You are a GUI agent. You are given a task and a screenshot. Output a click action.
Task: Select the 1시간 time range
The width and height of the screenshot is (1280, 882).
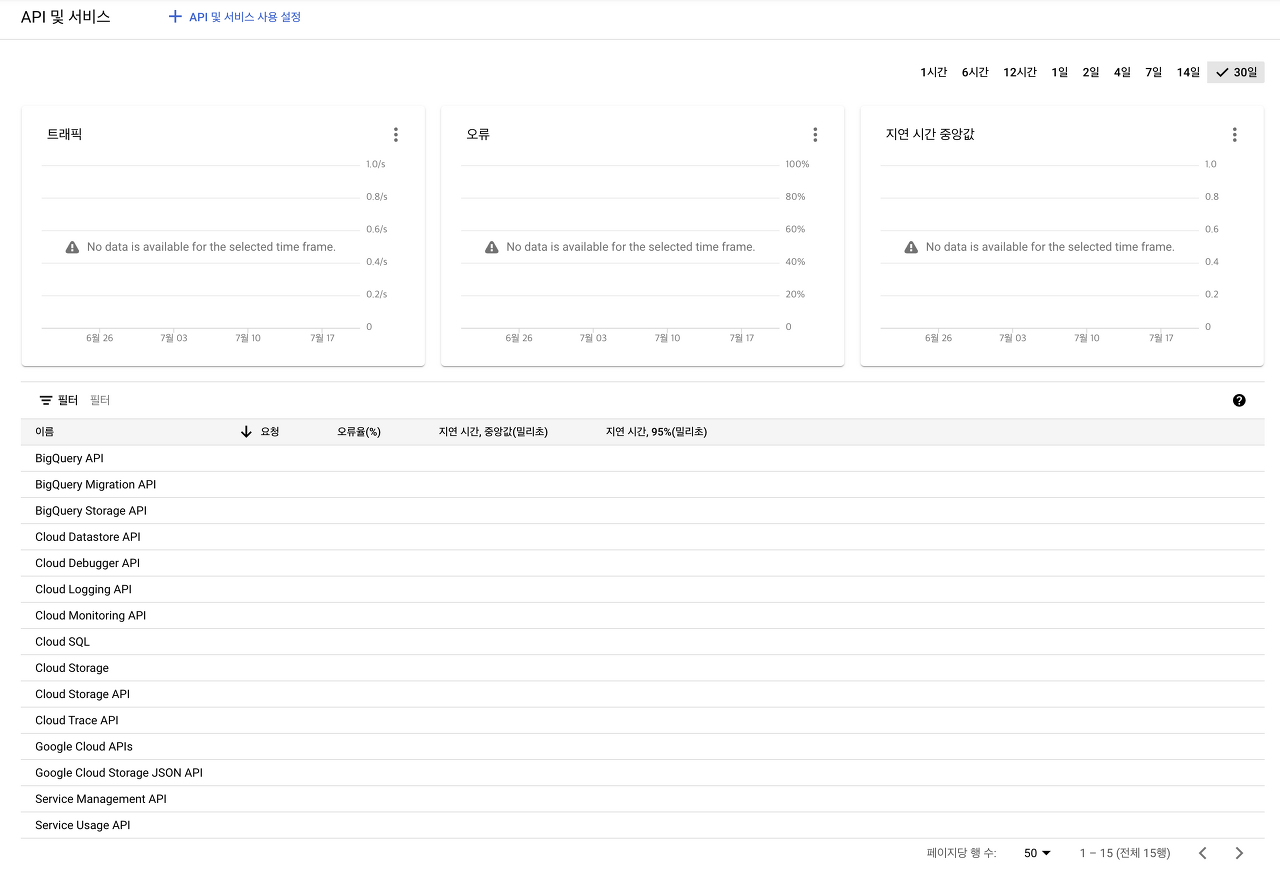point(933,72)
